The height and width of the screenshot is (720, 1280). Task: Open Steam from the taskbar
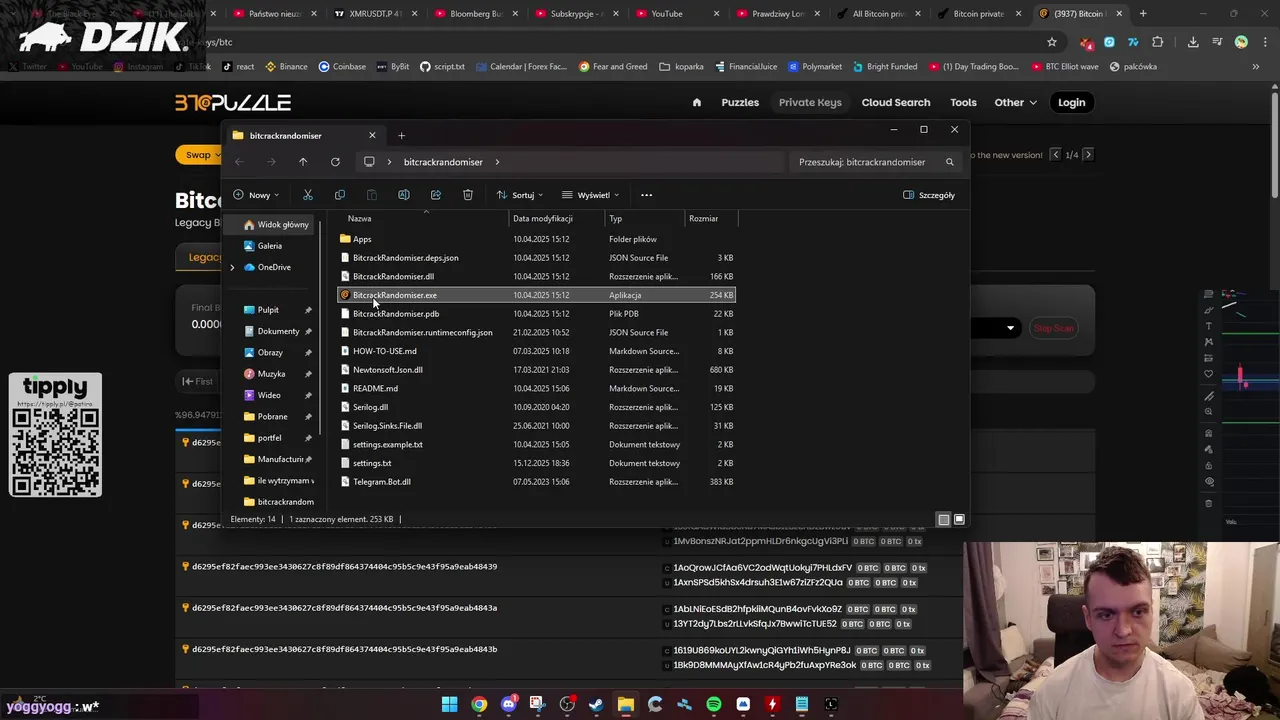pos(596,704)
